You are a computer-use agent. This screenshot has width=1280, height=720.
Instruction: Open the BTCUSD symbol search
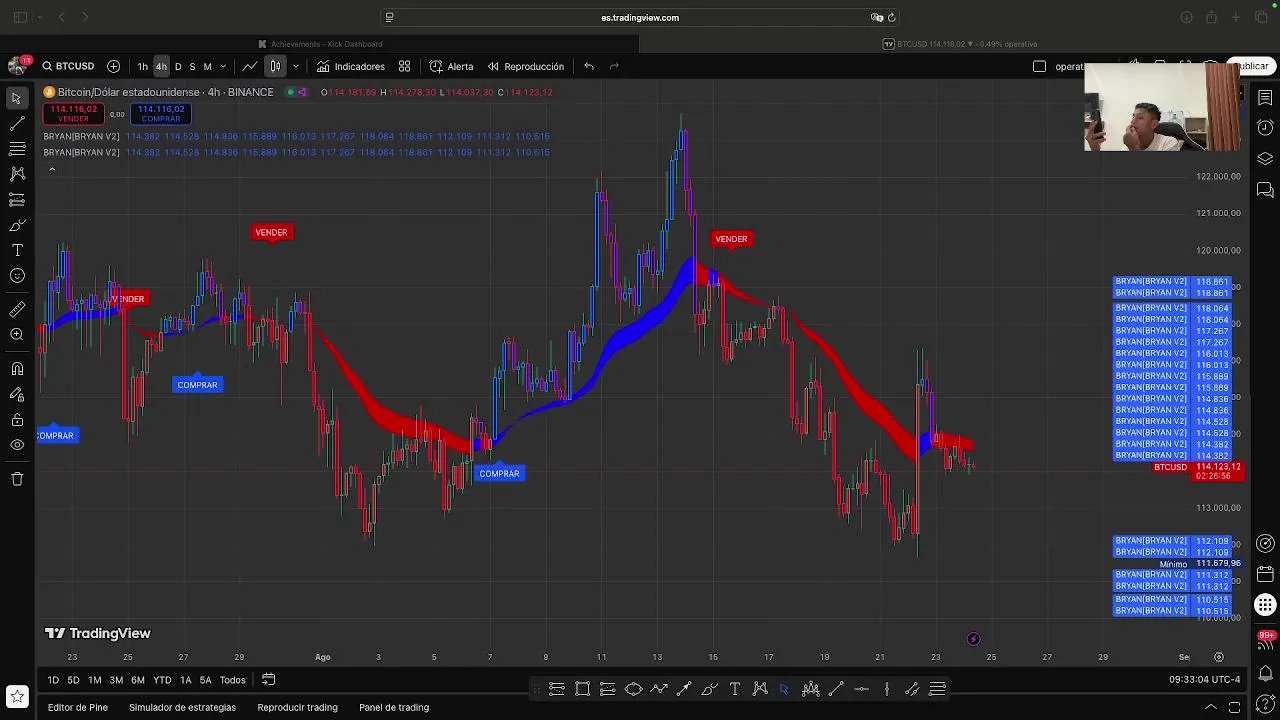pos(68,66)
